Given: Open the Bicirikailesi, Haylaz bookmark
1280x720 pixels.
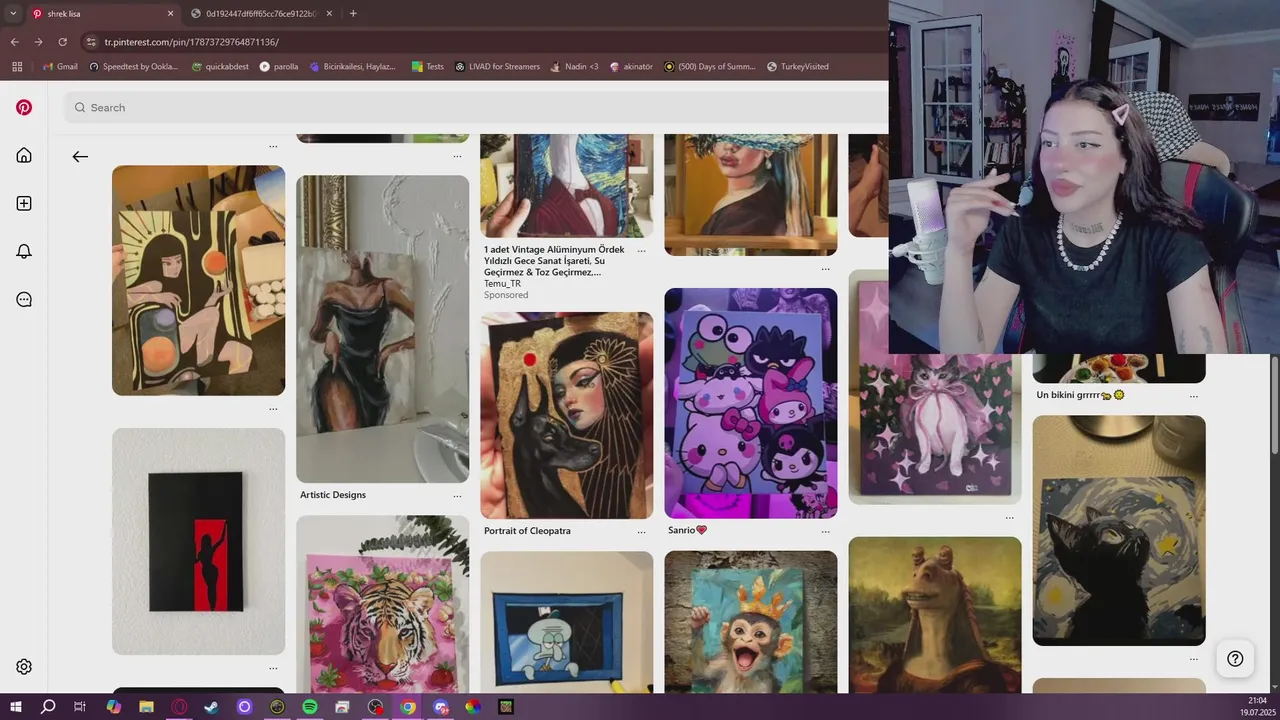Looking at the screenshot, I should (353, 67).
